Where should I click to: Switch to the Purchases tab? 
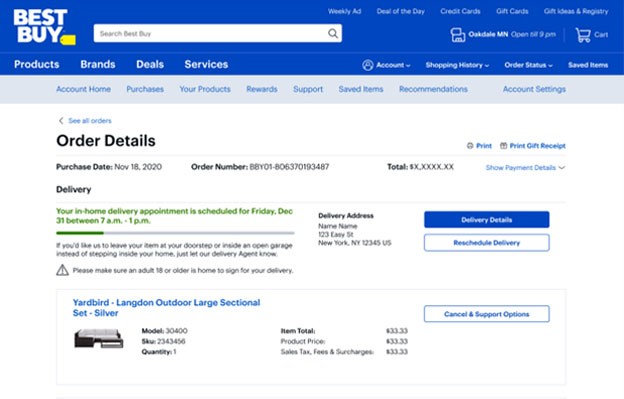[145, 89]
